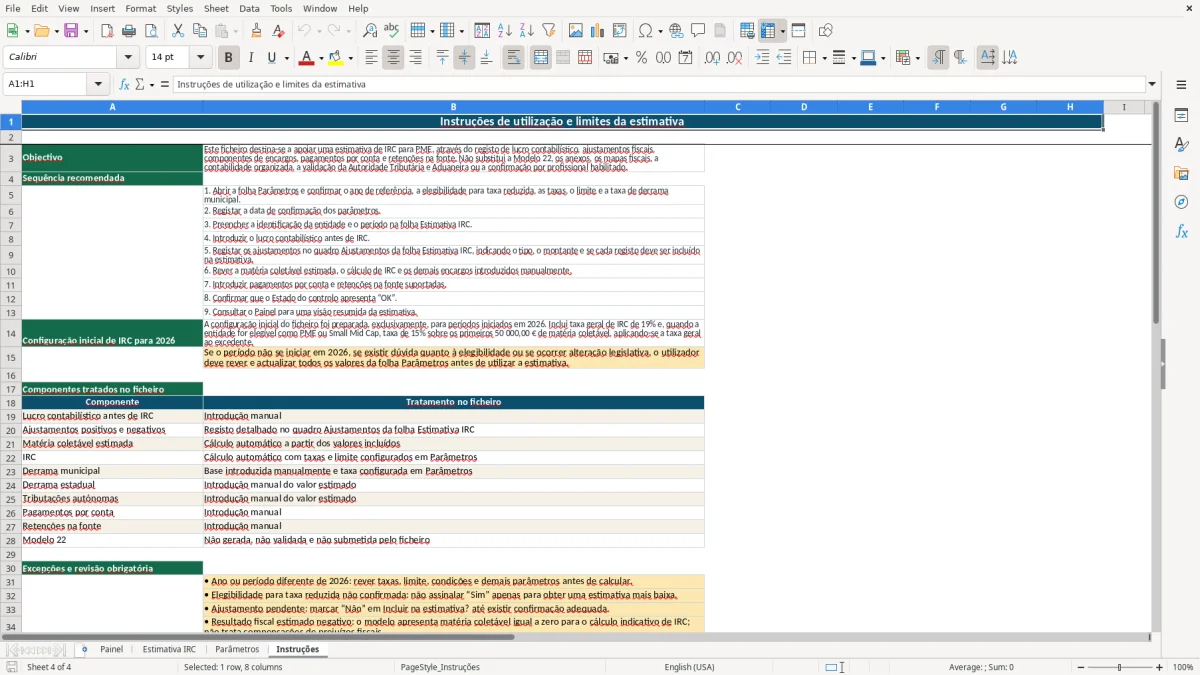Switch to the Painel sheet tab

pyautogui.click(x=111, y=649)
